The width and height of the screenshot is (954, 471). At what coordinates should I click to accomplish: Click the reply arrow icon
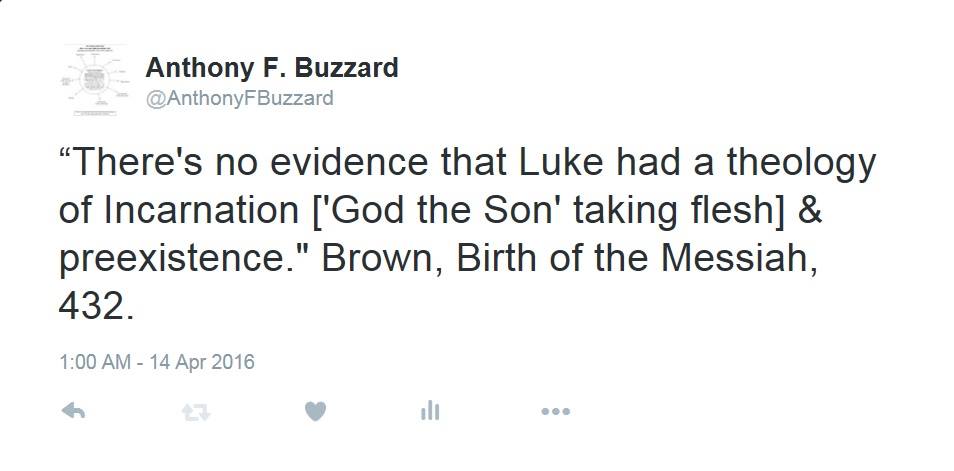point(72,410)
